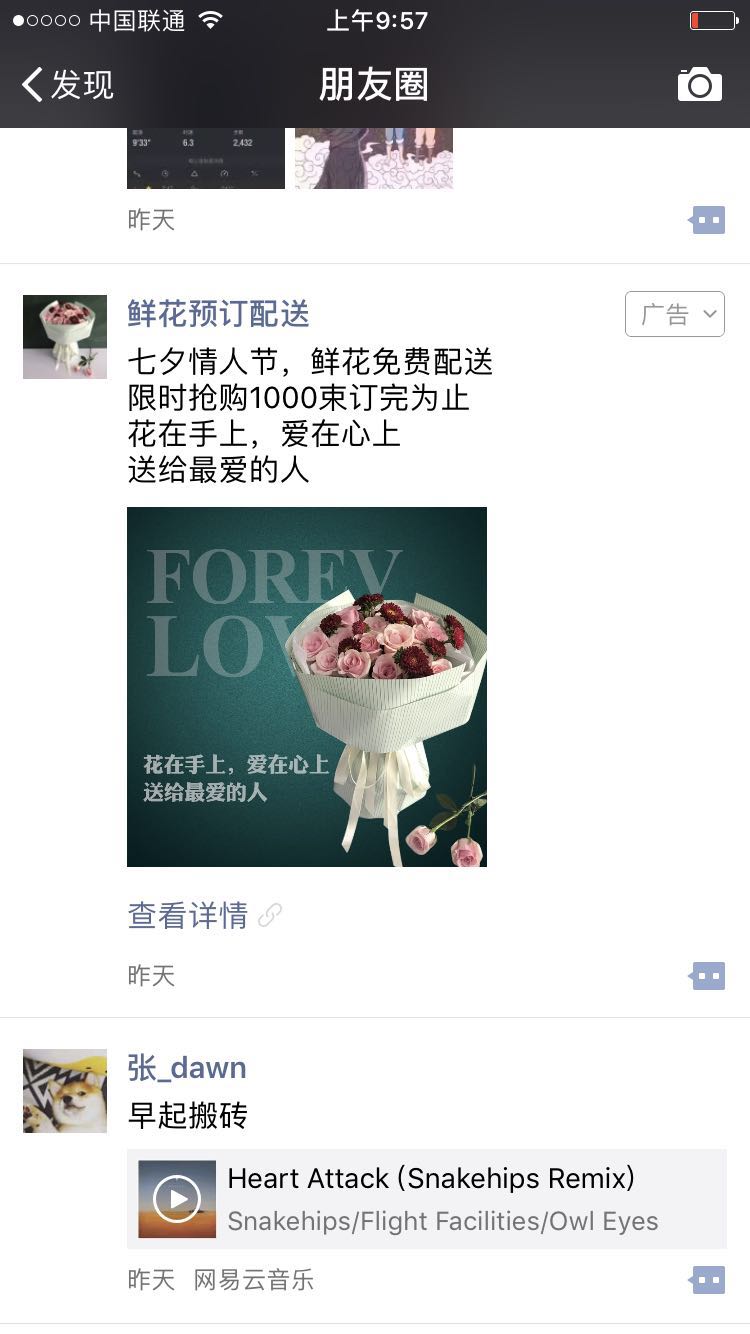
Task: Open 张_dawn's profile name
Action: [x=187, y=1068]
